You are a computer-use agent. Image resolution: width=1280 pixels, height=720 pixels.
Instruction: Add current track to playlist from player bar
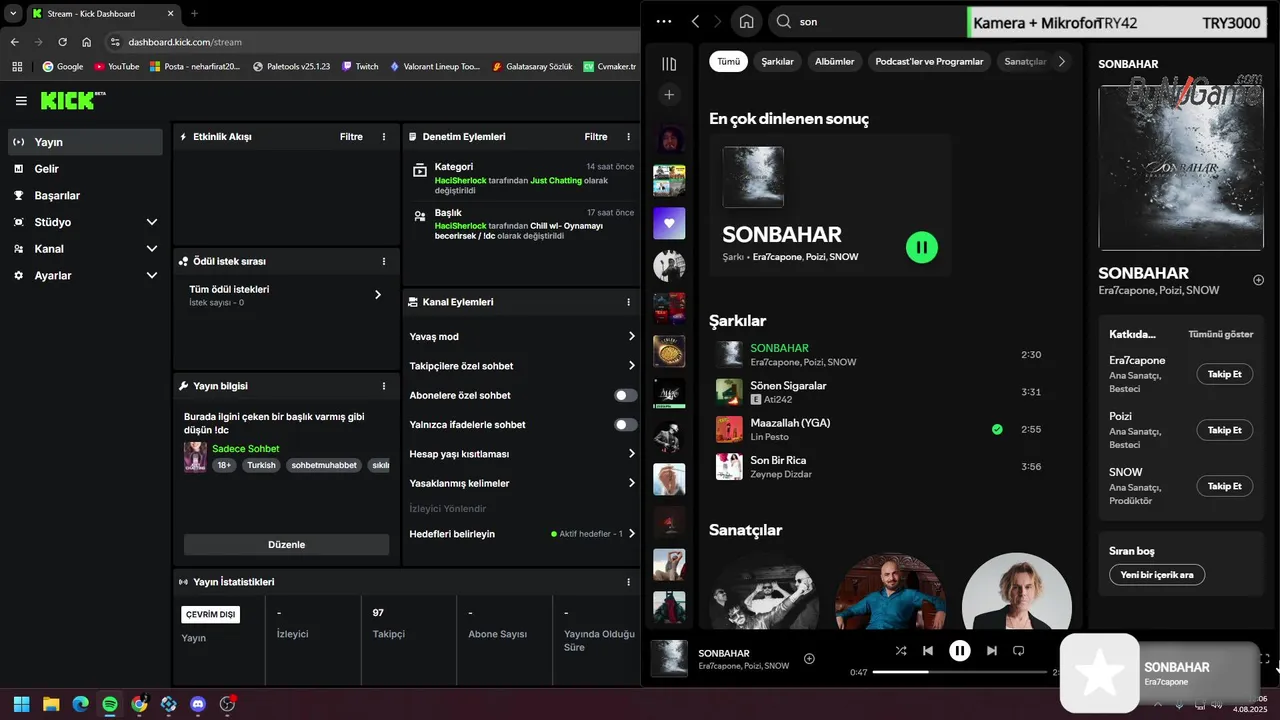pyautogui.click(x=809, y=658)
